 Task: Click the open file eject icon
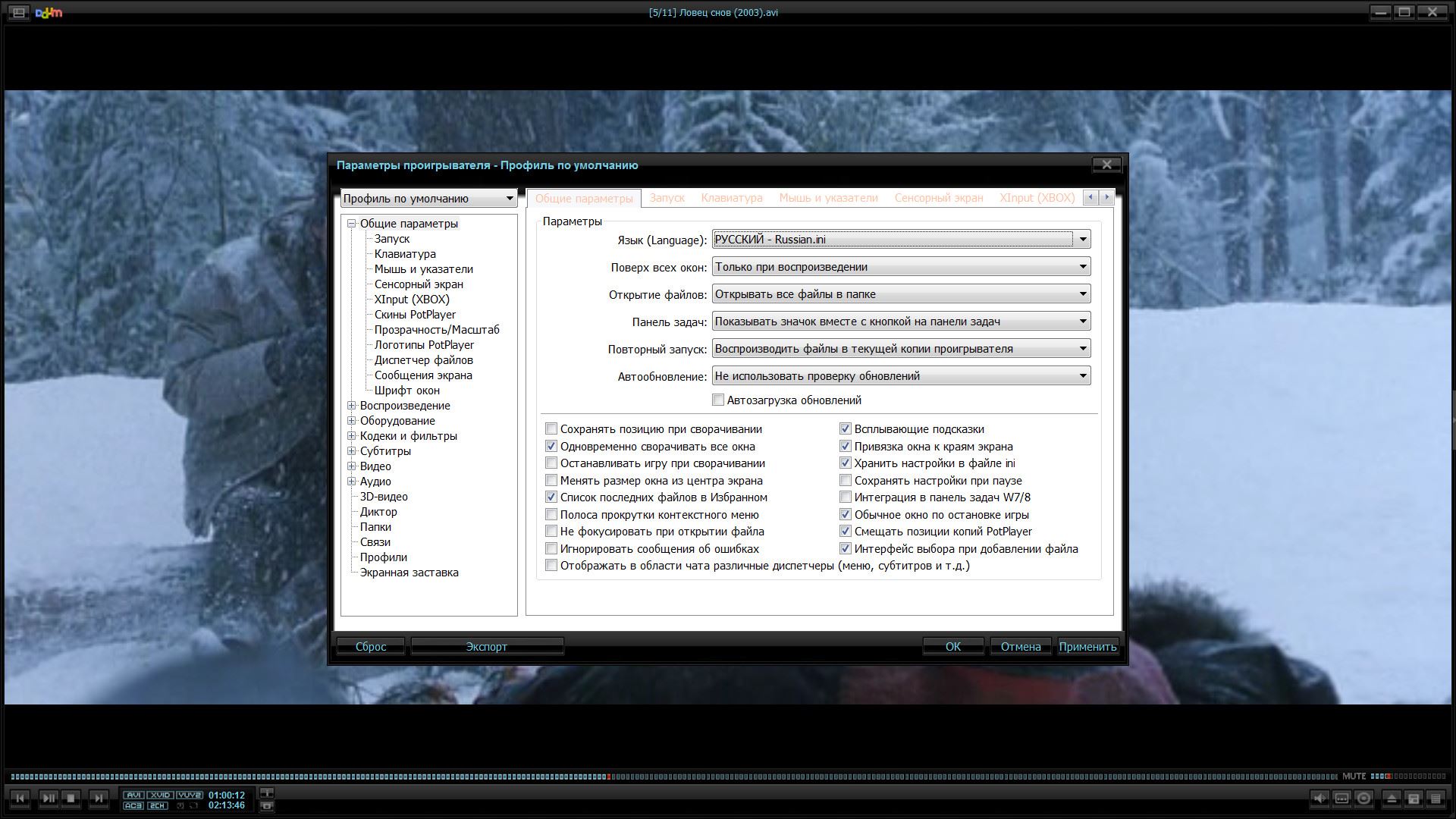pyautogui.click(x=1392, y=799)
